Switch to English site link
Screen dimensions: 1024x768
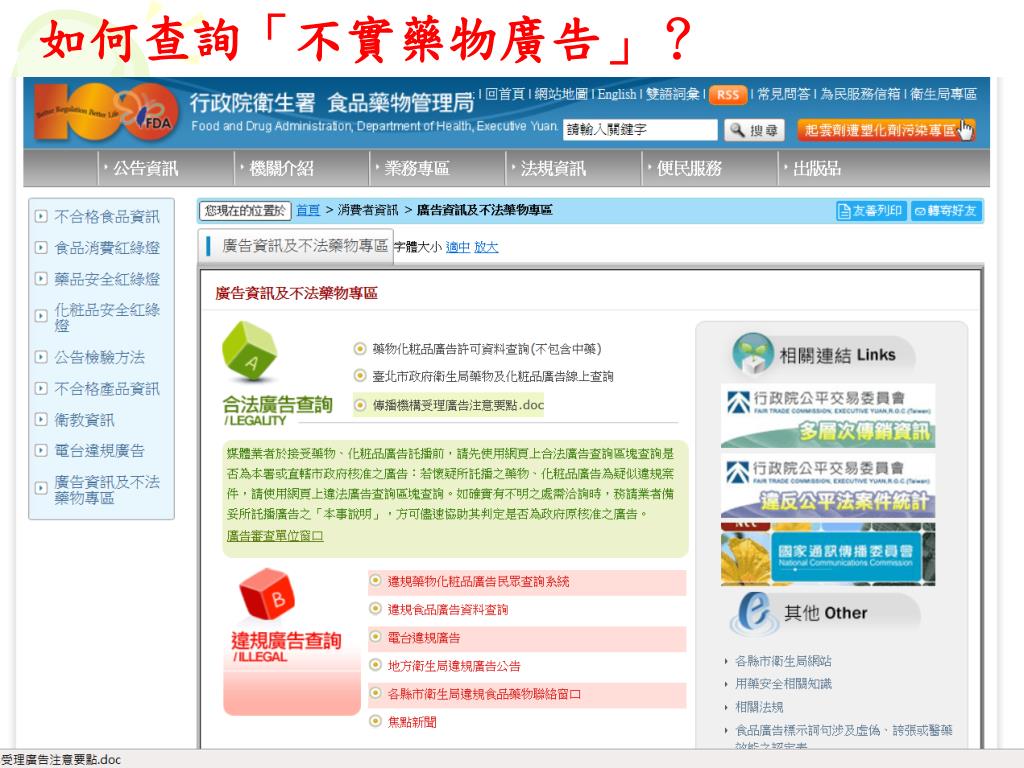616,94
